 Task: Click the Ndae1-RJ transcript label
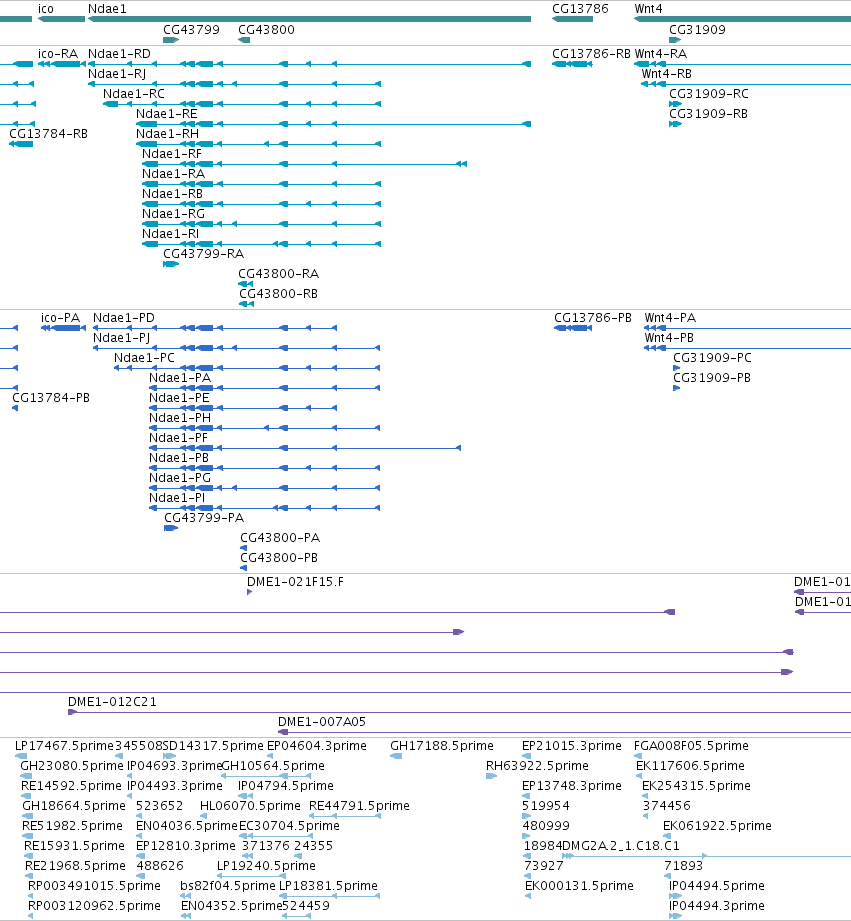coord(117,74)
